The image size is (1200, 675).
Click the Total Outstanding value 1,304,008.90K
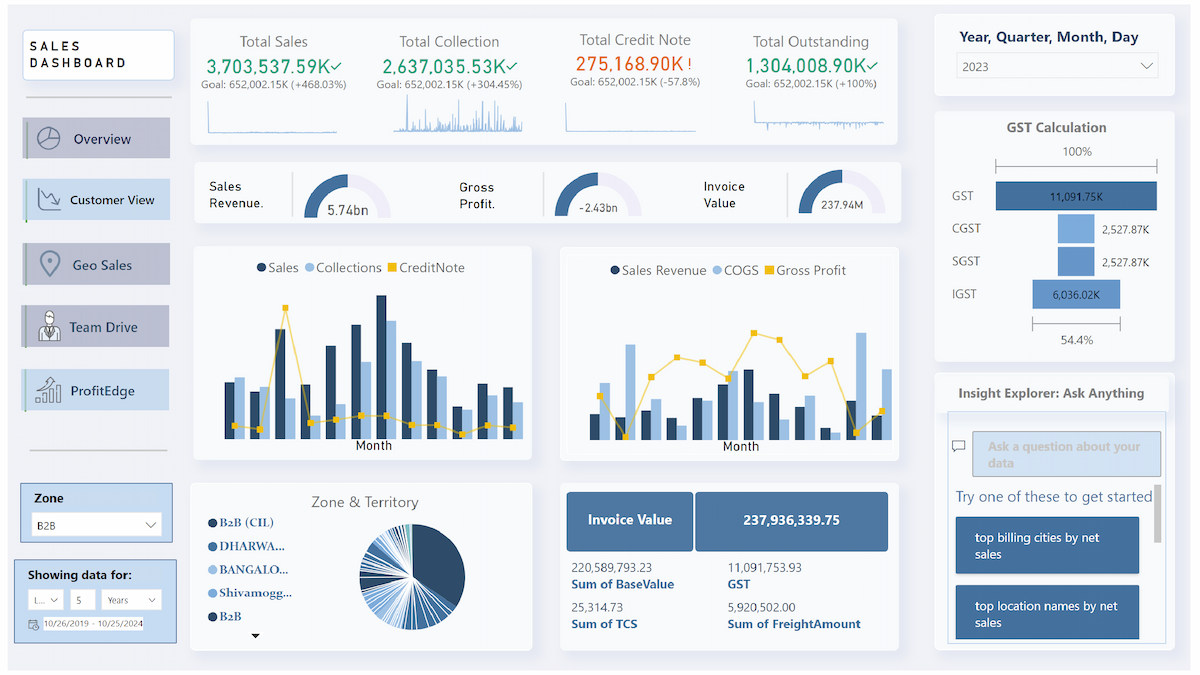[x=805, y=66]
